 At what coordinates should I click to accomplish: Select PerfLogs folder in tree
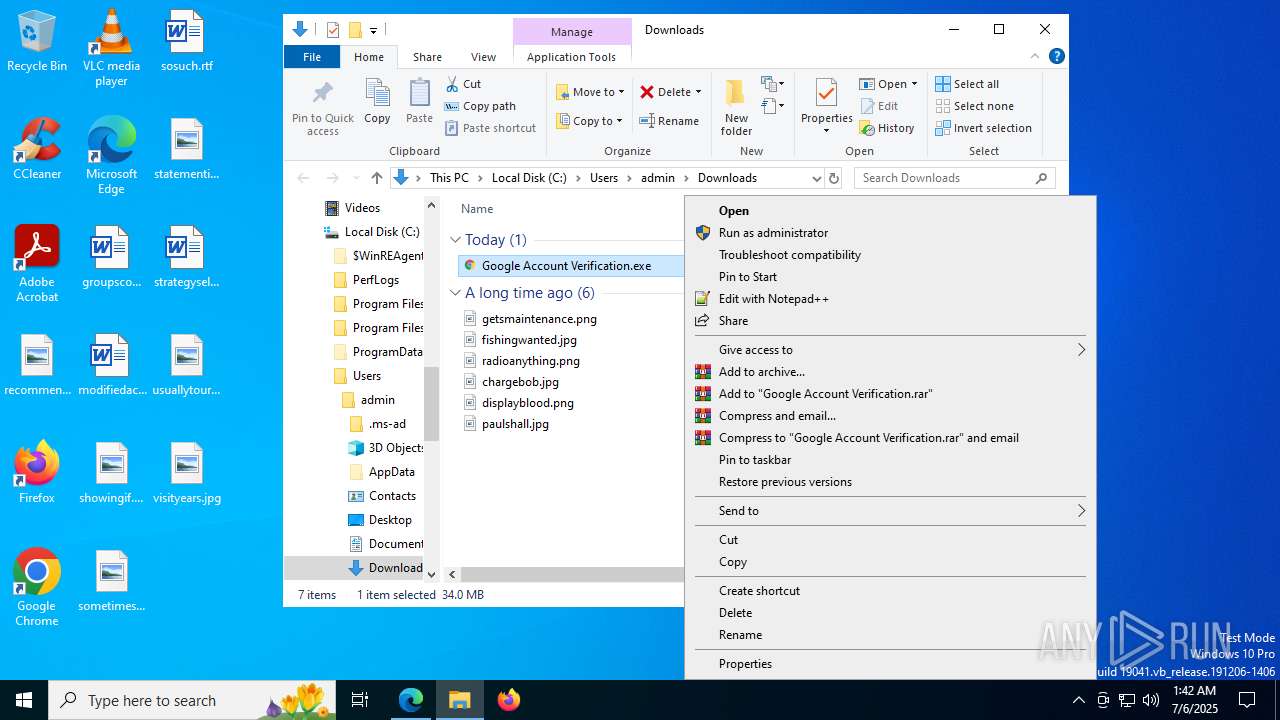[x=375, y=280]
